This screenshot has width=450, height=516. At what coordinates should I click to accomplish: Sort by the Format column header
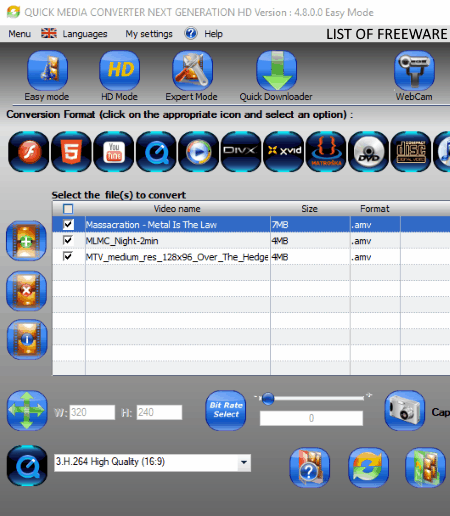click(x=375, y=209)
